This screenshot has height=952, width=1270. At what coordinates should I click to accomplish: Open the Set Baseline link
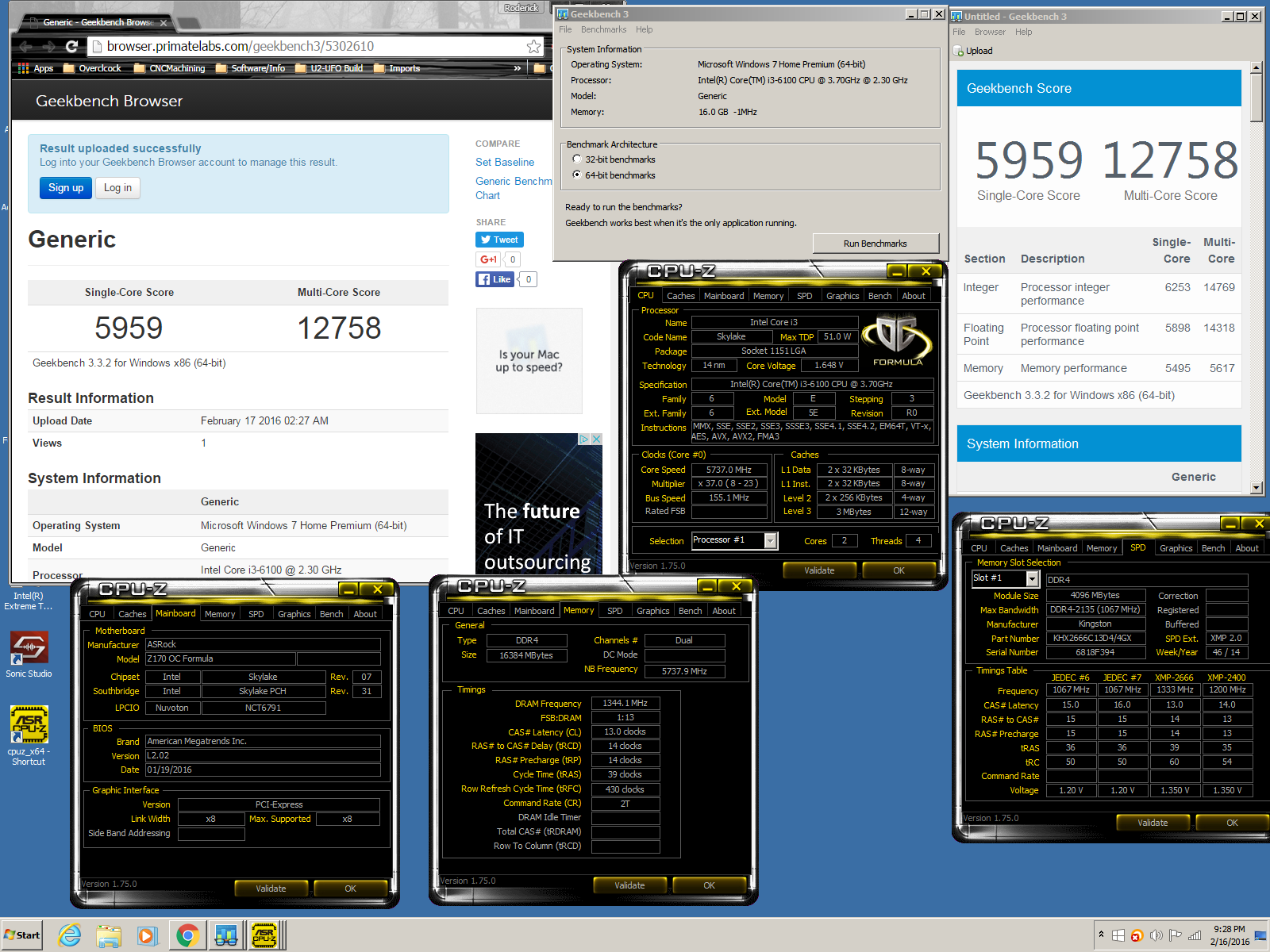[x=505, y=162]
